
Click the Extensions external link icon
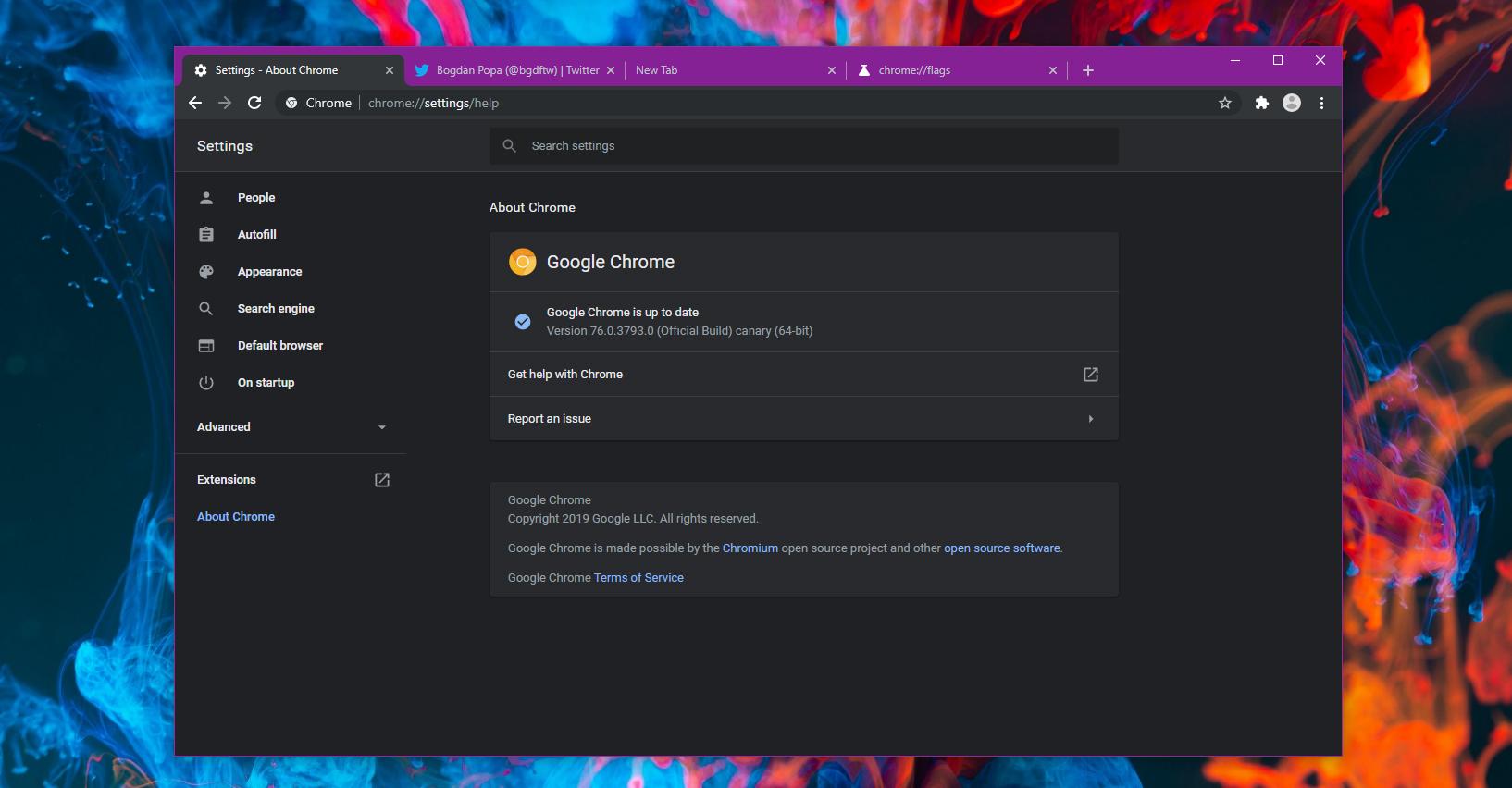pos(382,480)
